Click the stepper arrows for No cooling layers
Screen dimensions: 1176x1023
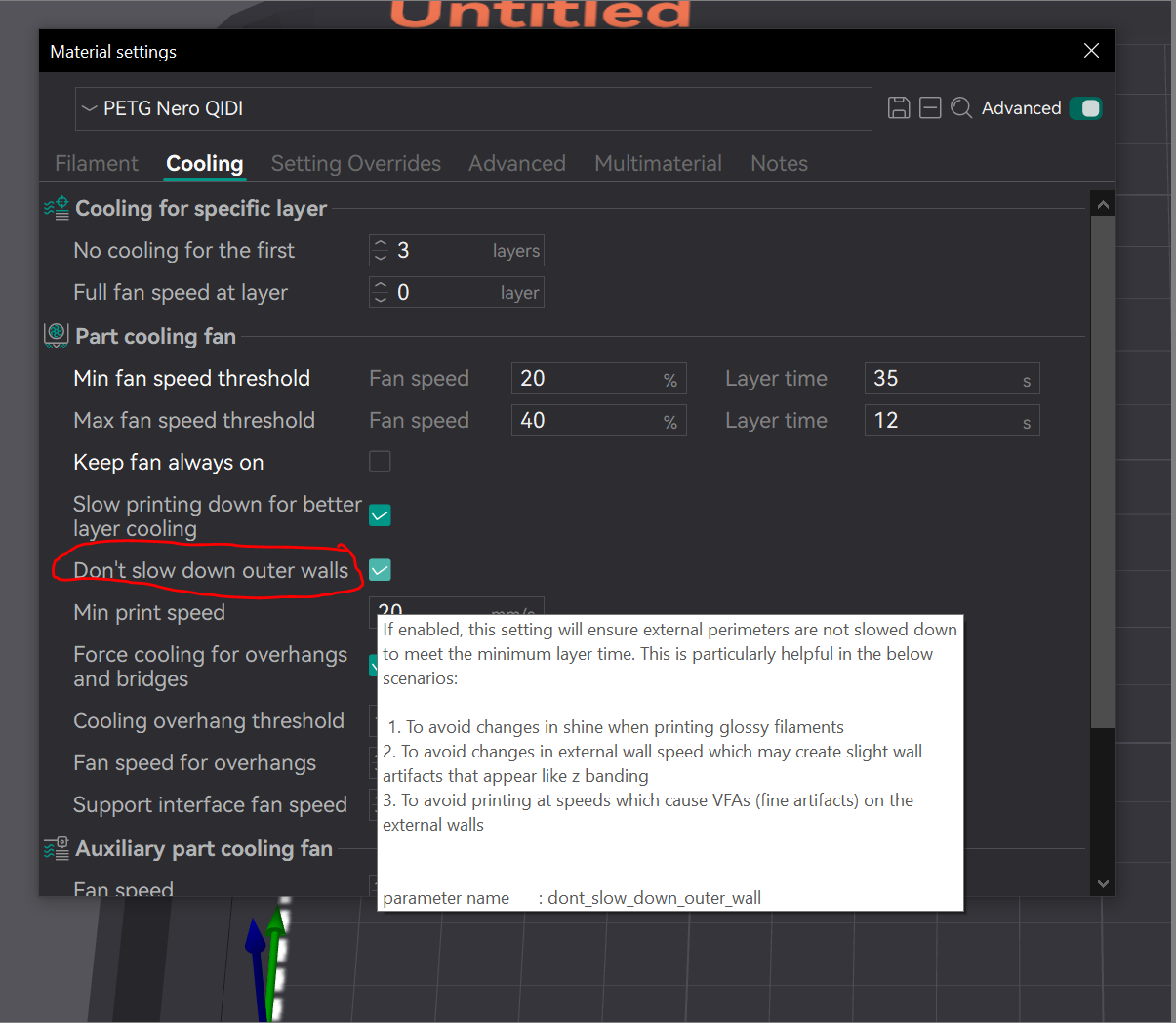click(381, 251)
